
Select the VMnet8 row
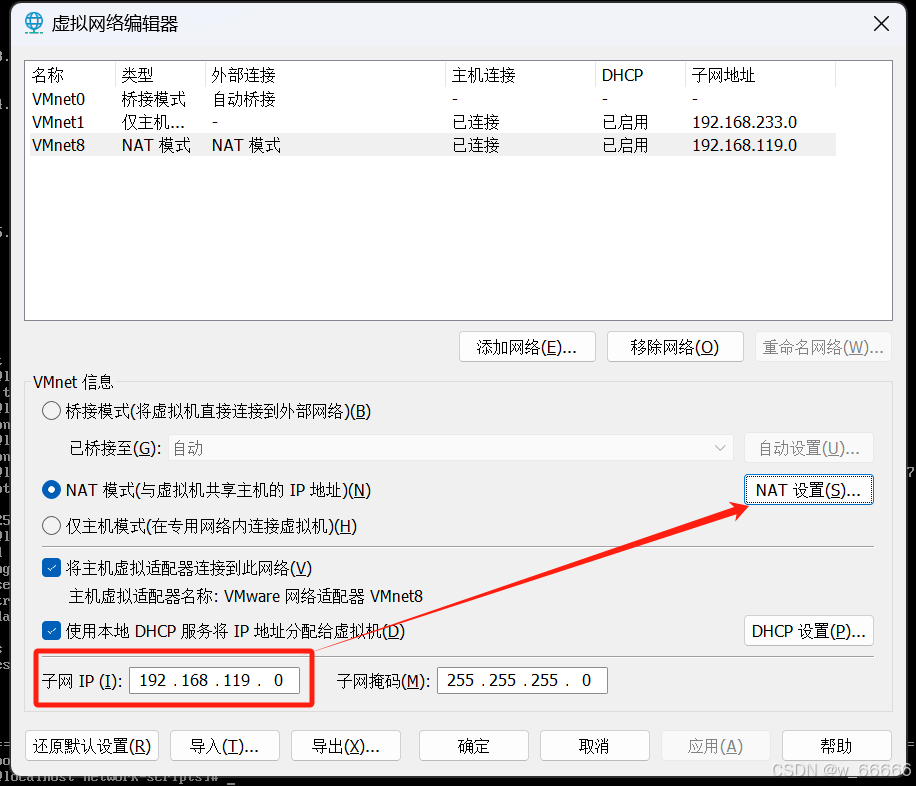[x=433, y=144]
